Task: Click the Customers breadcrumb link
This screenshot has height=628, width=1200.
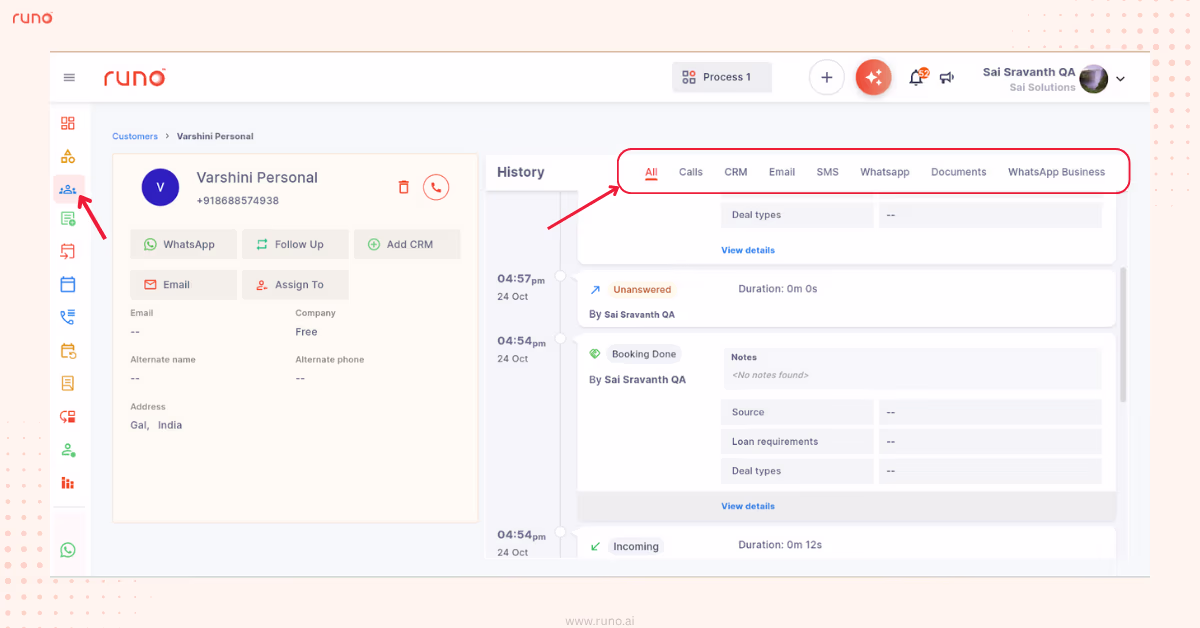Action: click(x=135, y=136)
